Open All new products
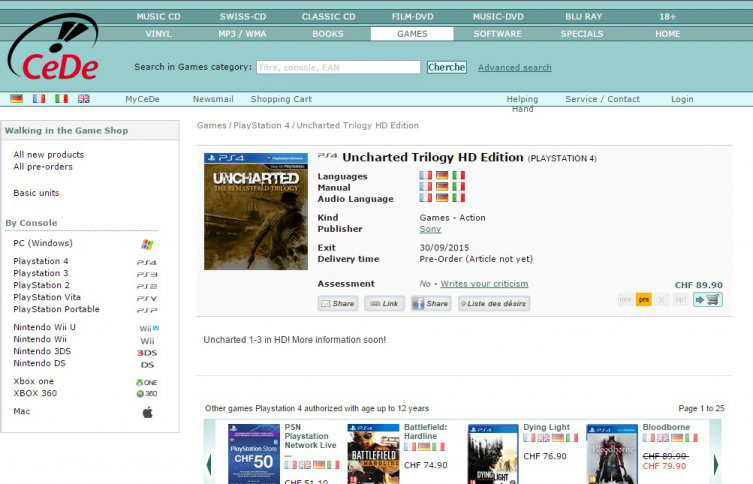The width and height of the screenshot is (753, 484). [49, 155]
